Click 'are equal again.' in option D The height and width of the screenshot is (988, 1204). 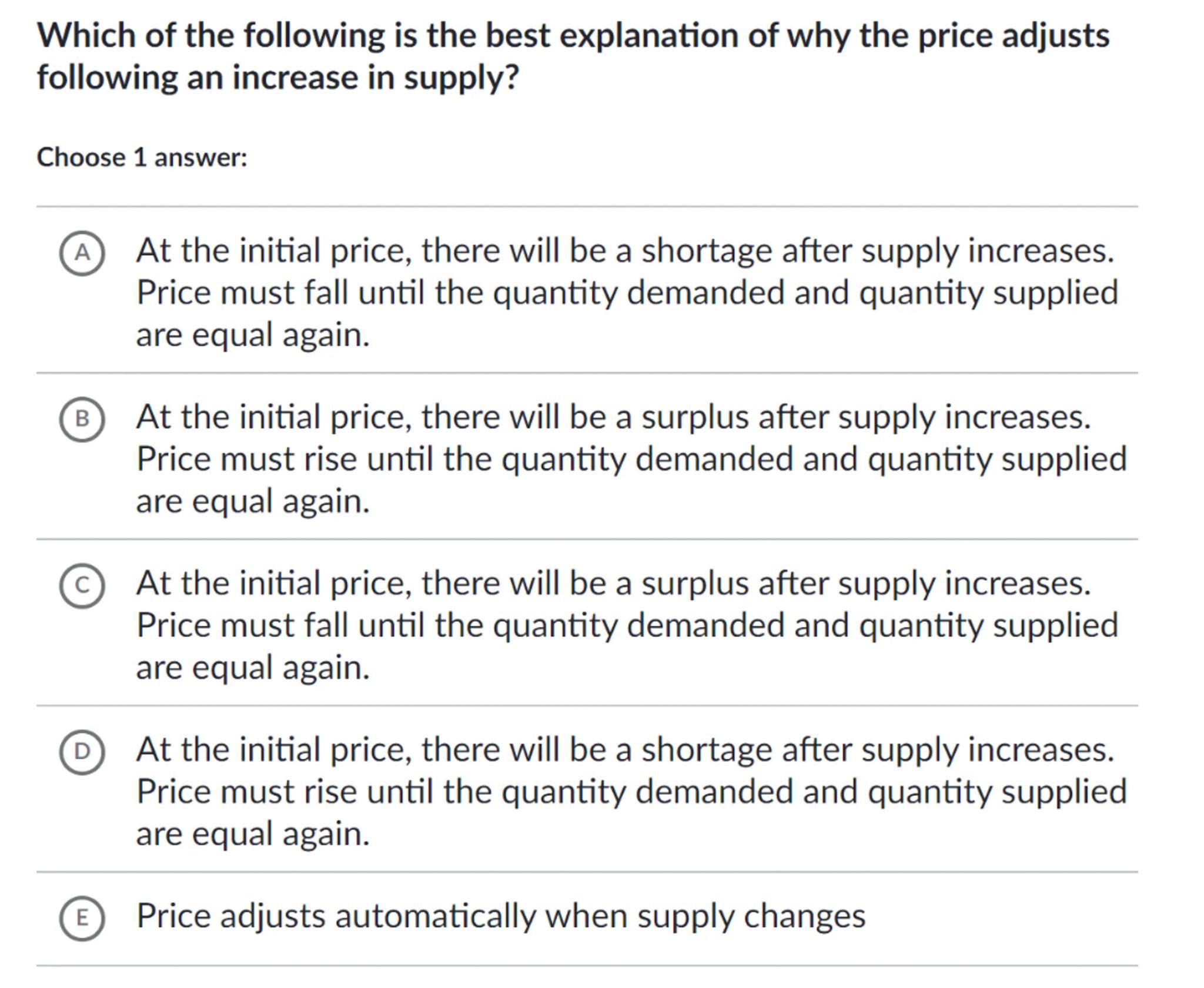(253, 834)
